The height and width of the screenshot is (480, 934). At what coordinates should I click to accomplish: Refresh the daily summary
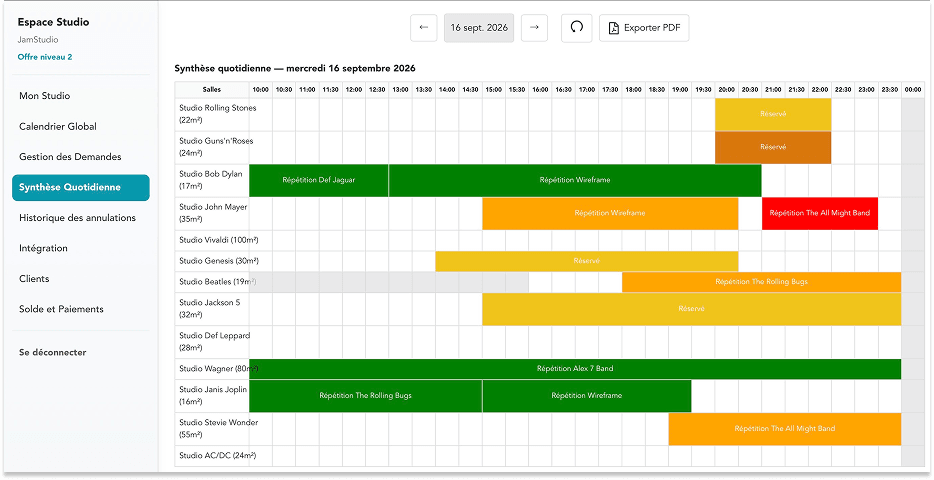[577, 28]
